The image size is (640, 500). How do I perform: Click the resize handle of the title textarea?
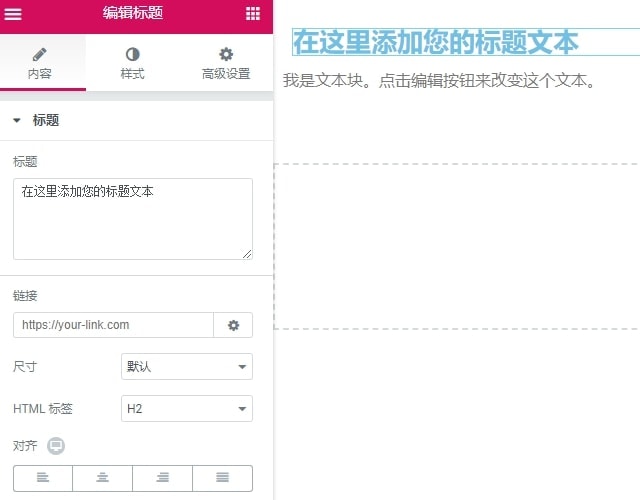coord(247,254)
